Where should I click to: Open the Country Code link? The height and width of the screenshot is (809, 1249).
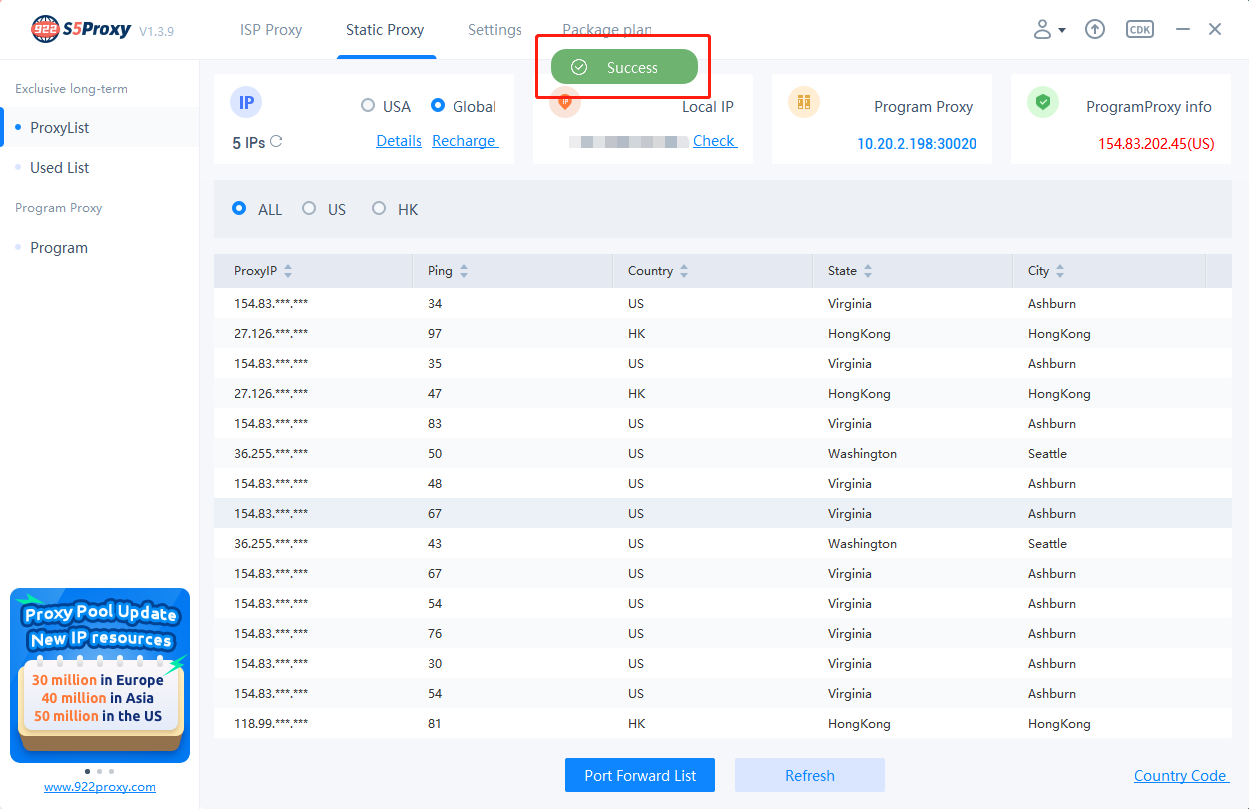point(1181,776)
